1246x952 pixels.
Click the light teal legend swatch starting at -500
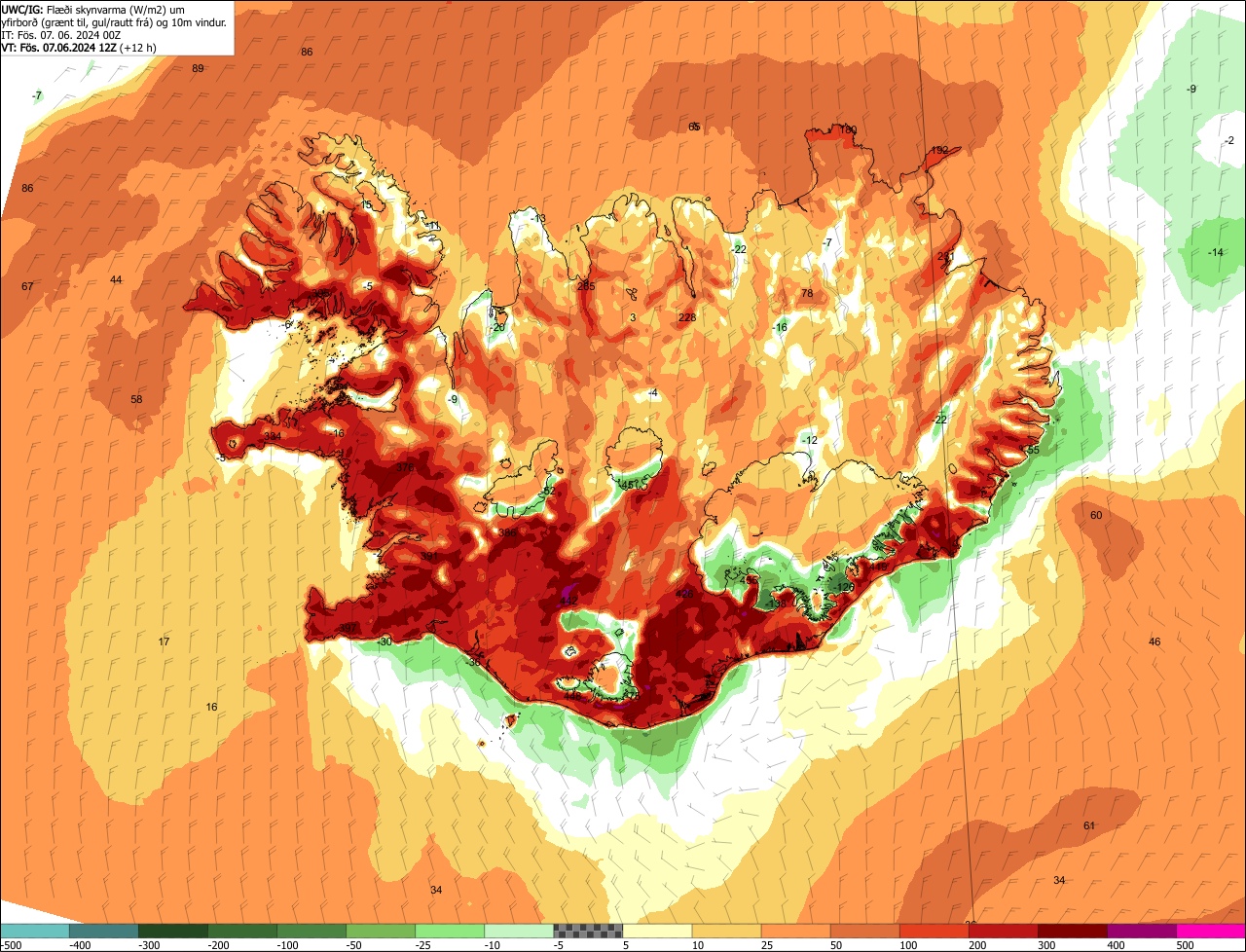tap(34, 931)
